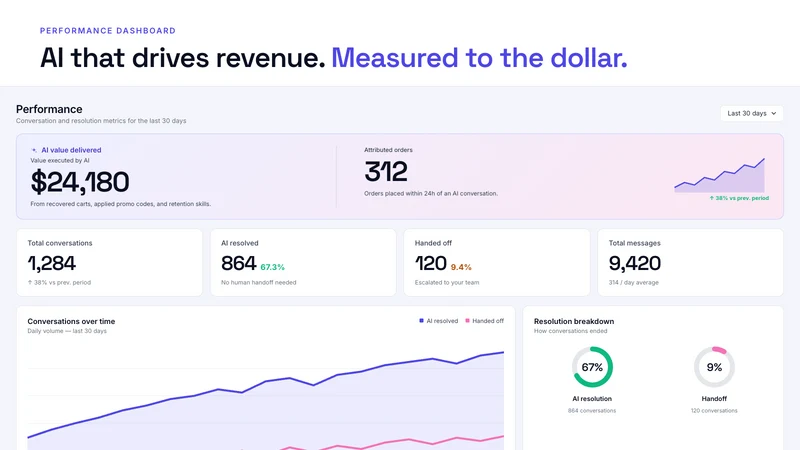Click the 67% AI resolution donut
This screenshot has height=450, width=800.
tap(592, 367)
